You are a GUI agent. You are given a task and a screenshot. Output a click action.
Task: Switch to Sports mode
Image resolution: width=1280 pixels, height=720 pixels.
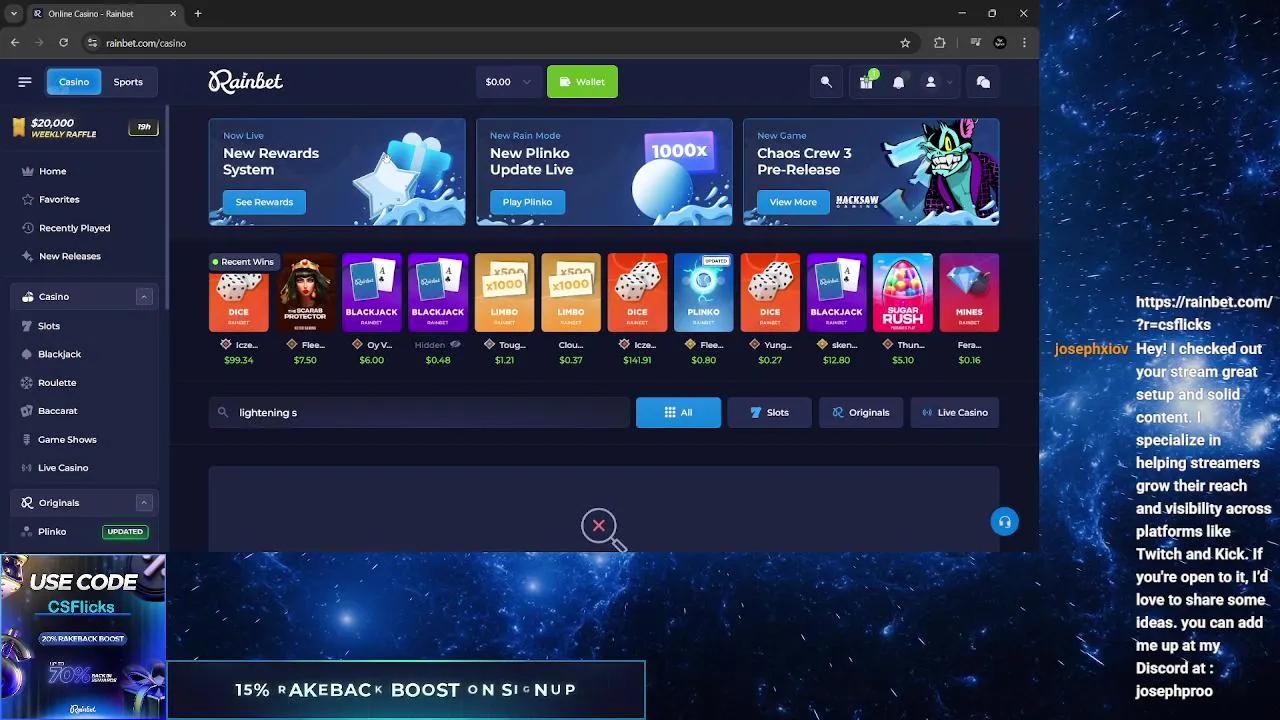tap(128, 82)
